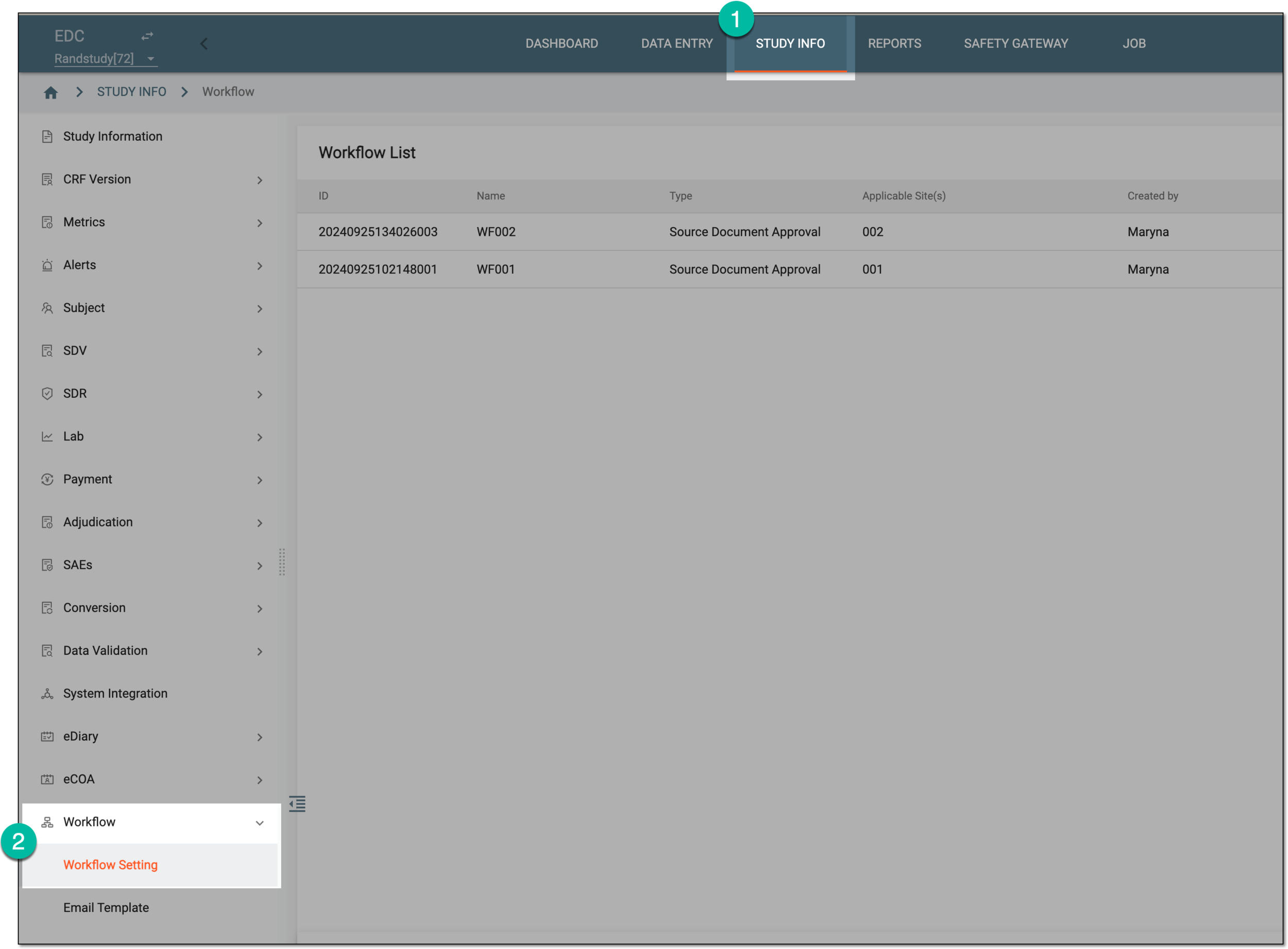Expand the Payment menu chevron
This screenshot has height=949, width=1288.
[x=260, y=480]
